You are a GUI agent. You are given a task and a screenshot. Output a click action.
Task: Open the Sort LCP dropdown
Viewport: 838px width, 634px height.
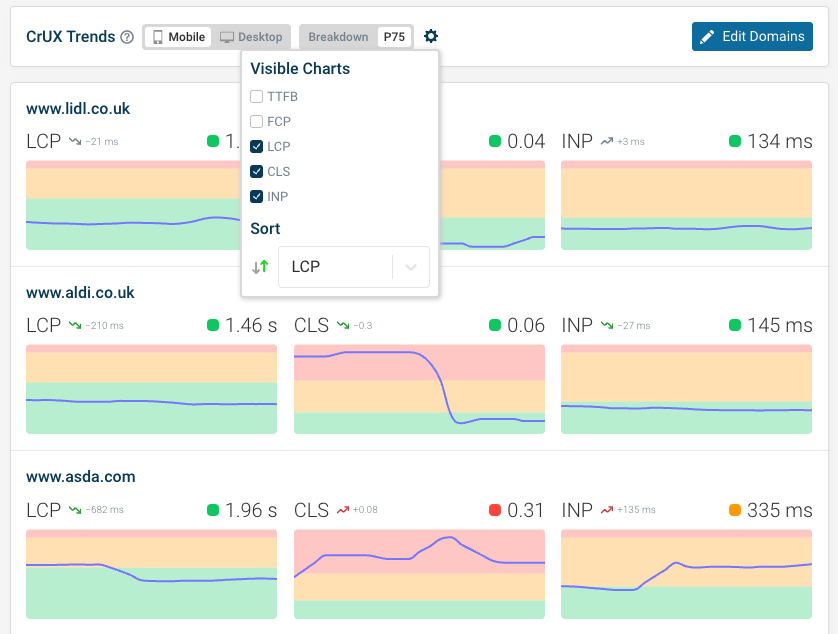tap(354, 267)
